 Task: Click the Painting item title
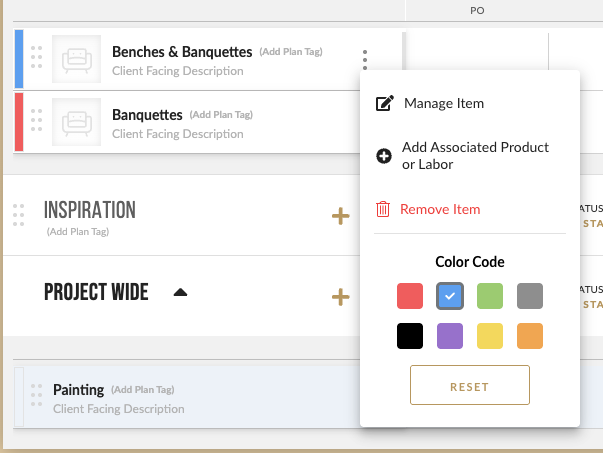pyautogui.click(x=78, y=390)
